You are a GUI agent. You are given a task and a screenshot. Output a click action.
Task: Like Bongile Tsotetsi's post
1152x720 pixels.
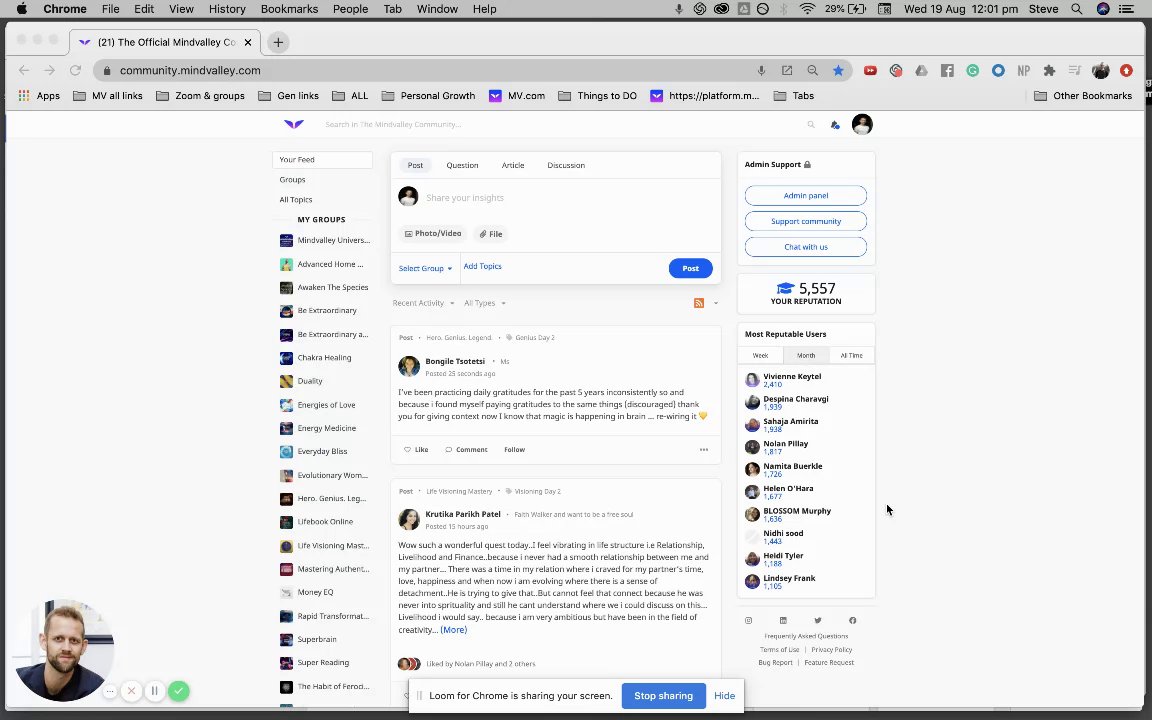pyautogui.click(x=416, y=450)
